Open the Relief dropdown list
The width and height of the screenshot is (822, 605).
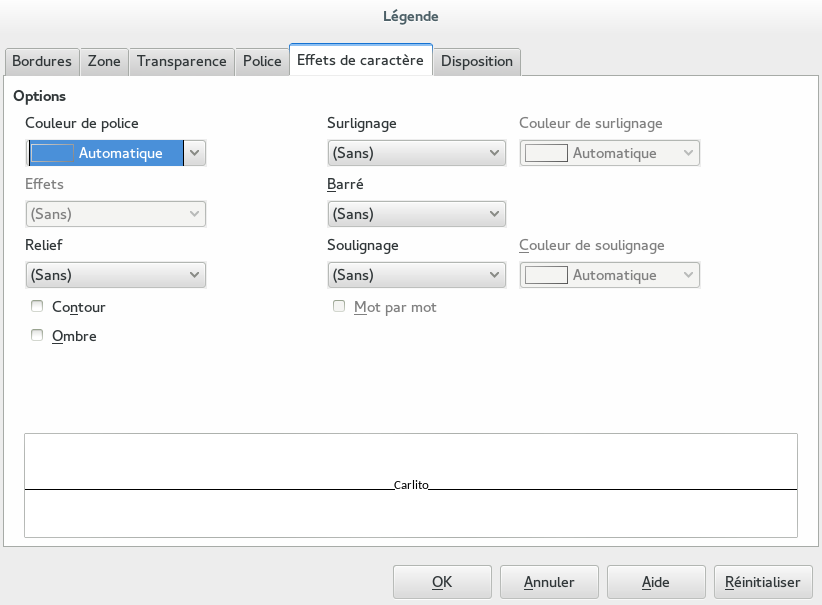pos(115,275)
